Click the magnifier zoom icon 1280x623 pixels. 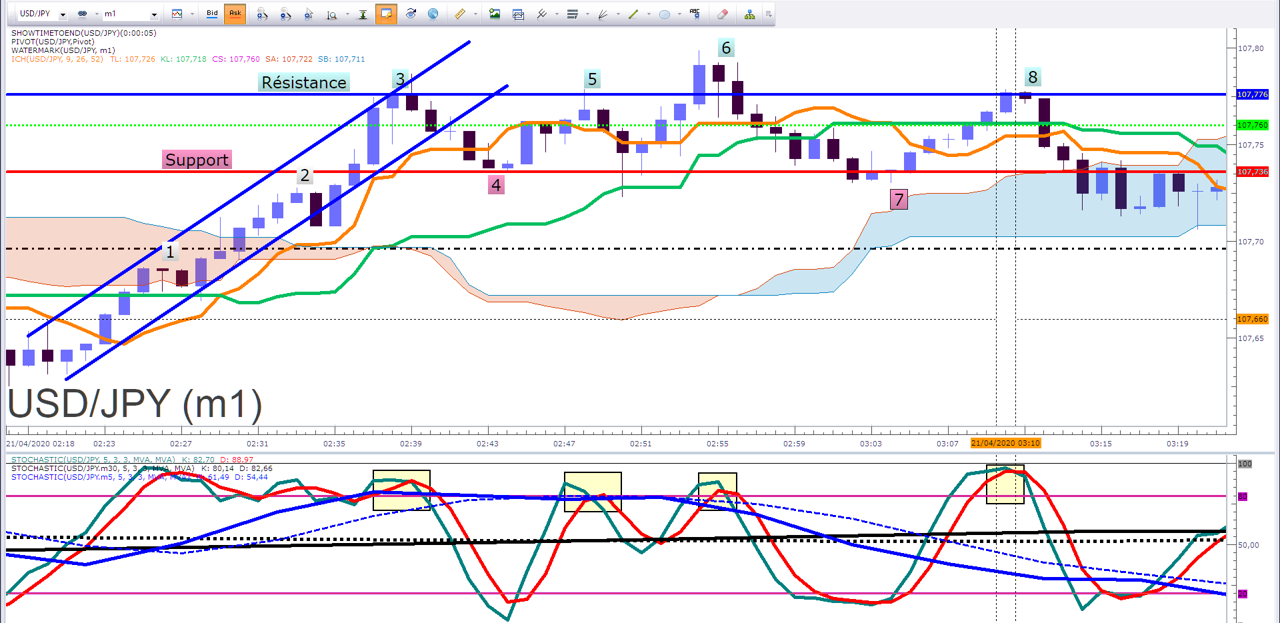point(332,14)
